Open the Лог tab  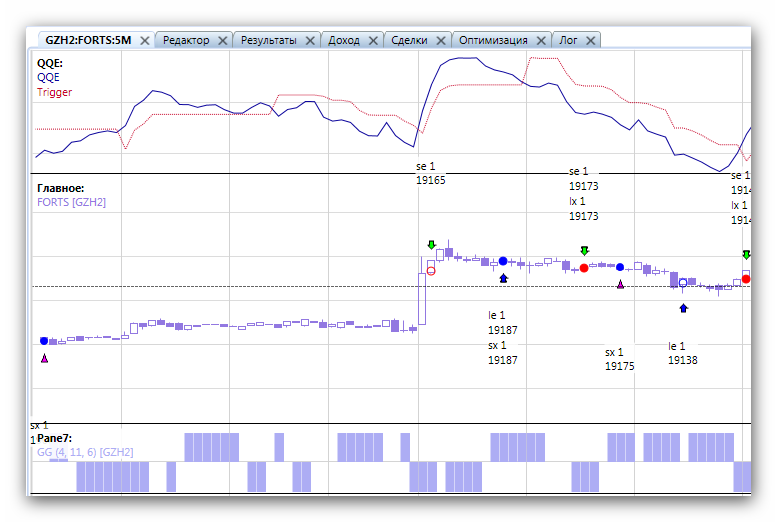(x=568, y=40)
